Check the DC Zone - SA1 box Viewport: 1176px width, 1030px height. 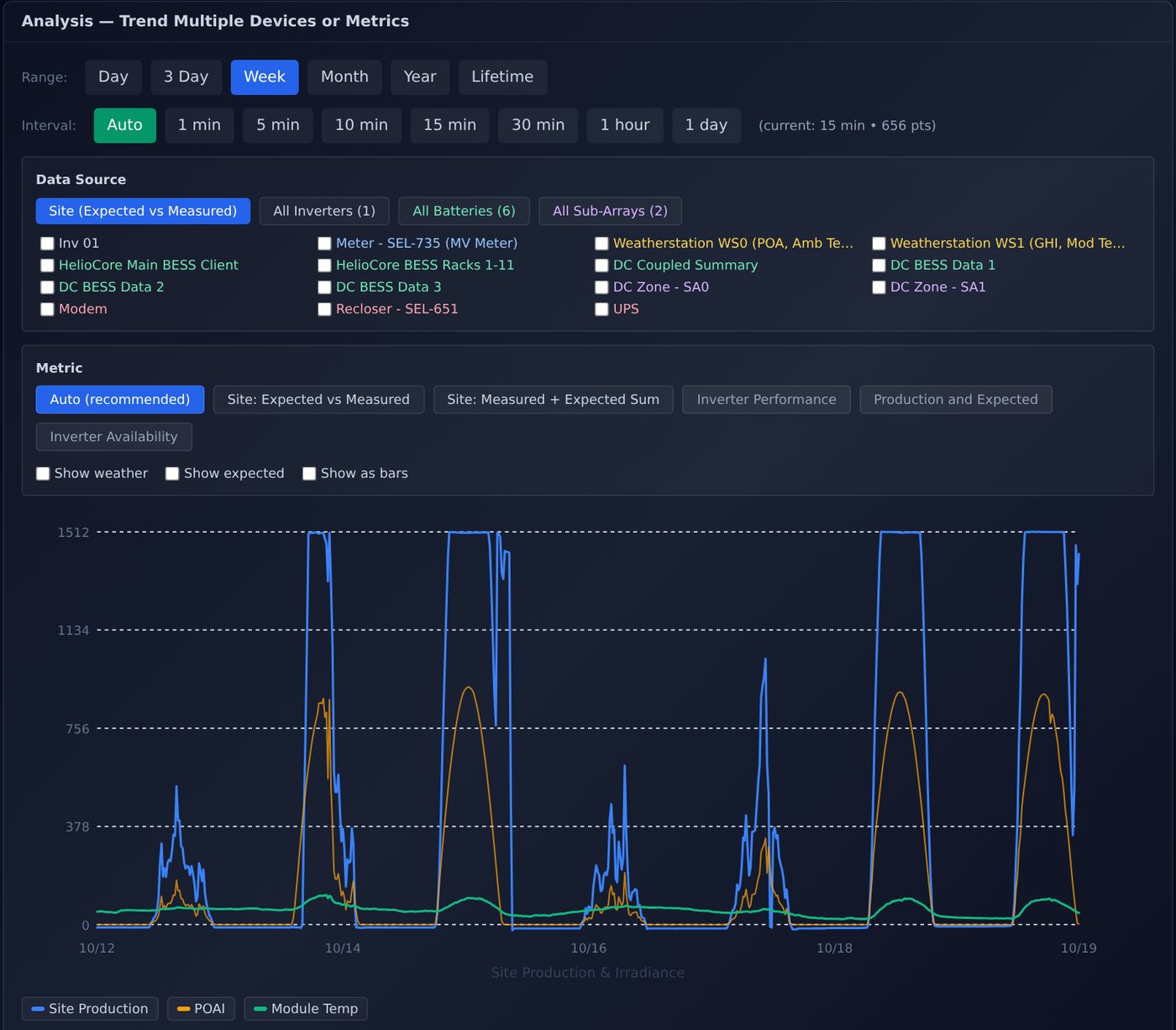pos(879,287)
